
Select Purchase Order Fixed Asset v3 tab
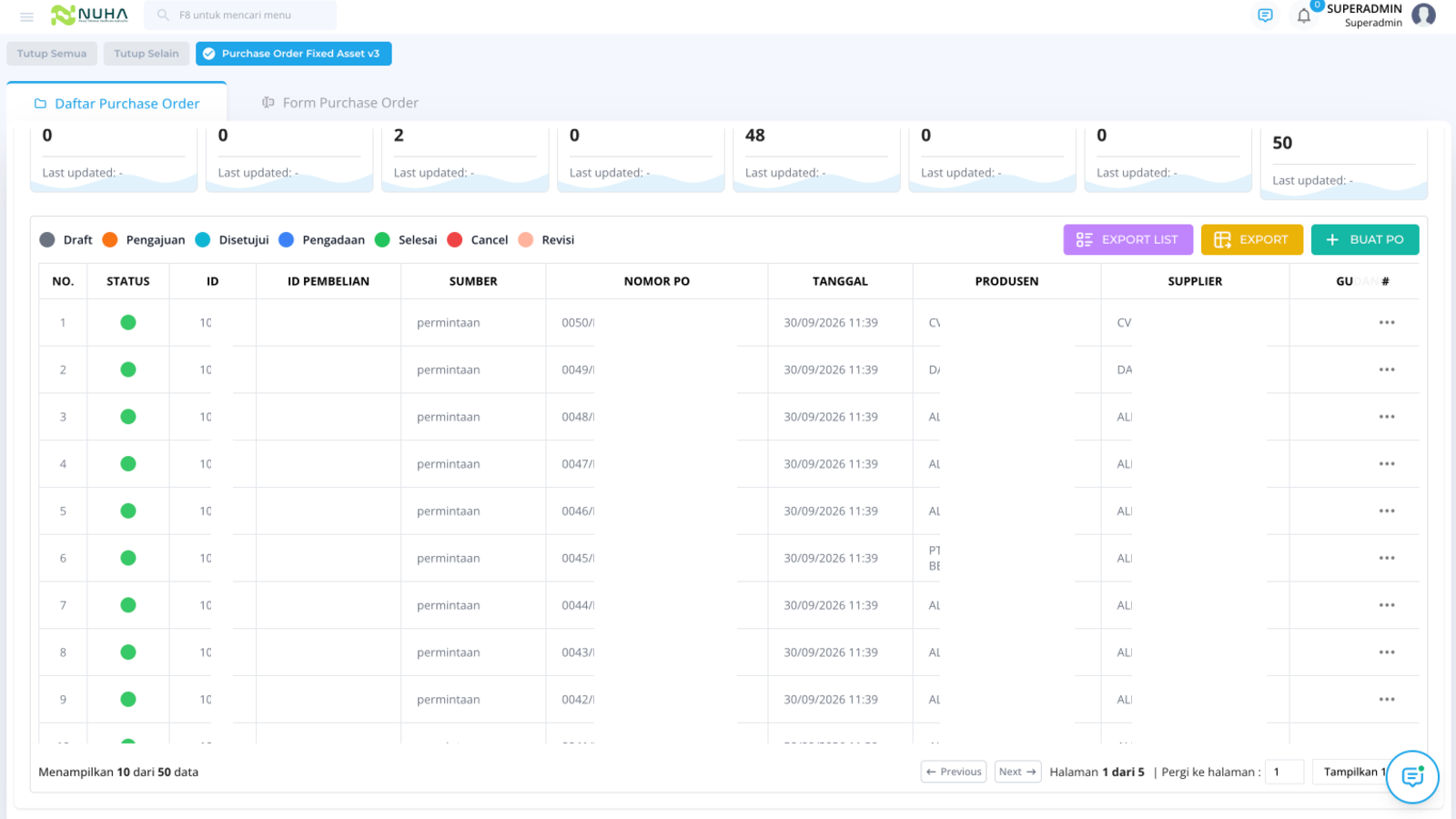294,54
